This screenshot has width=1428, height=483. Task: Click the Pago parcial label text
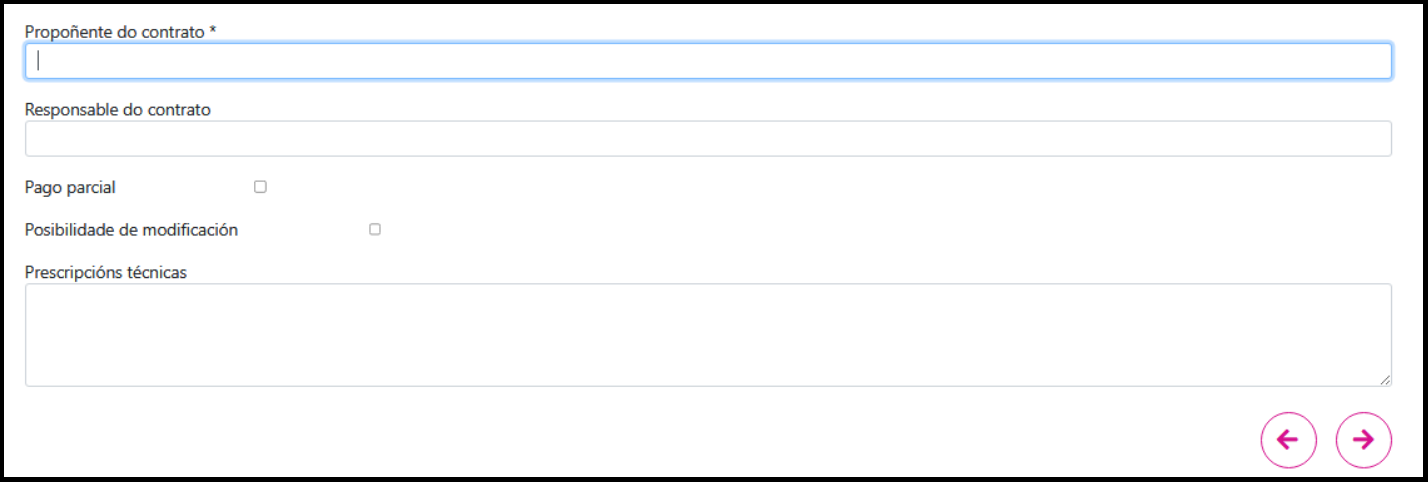70,187
